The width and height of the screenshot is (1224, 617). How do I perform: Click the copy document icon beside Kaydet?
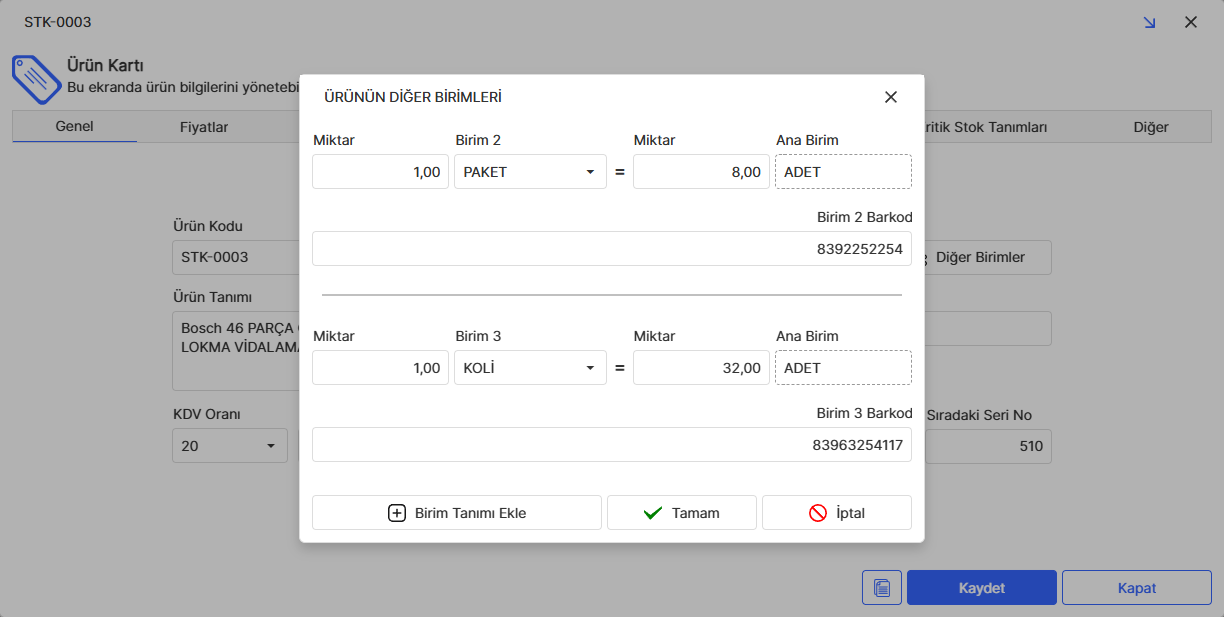coord(881,588)
